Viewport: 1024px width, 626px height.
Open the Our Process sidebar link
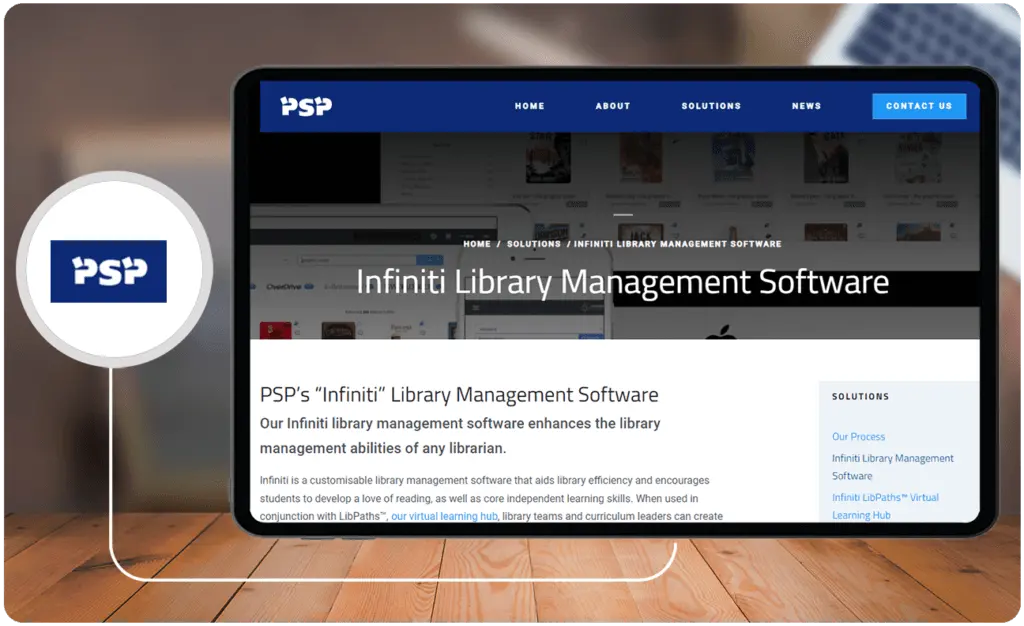[858, 436]
